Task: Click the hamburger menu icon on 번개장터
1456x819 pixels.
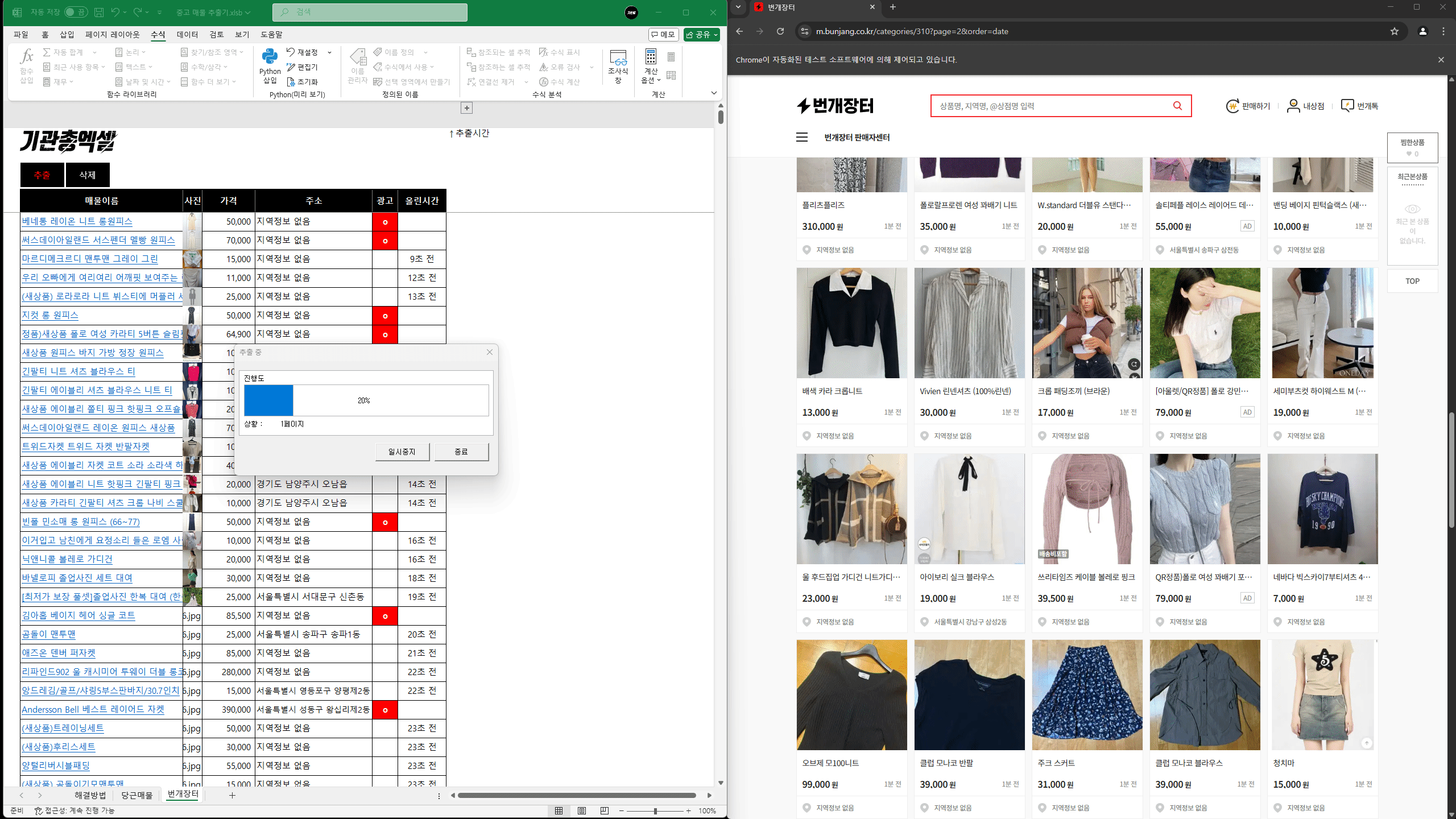Action: click(x=802, y=137)
